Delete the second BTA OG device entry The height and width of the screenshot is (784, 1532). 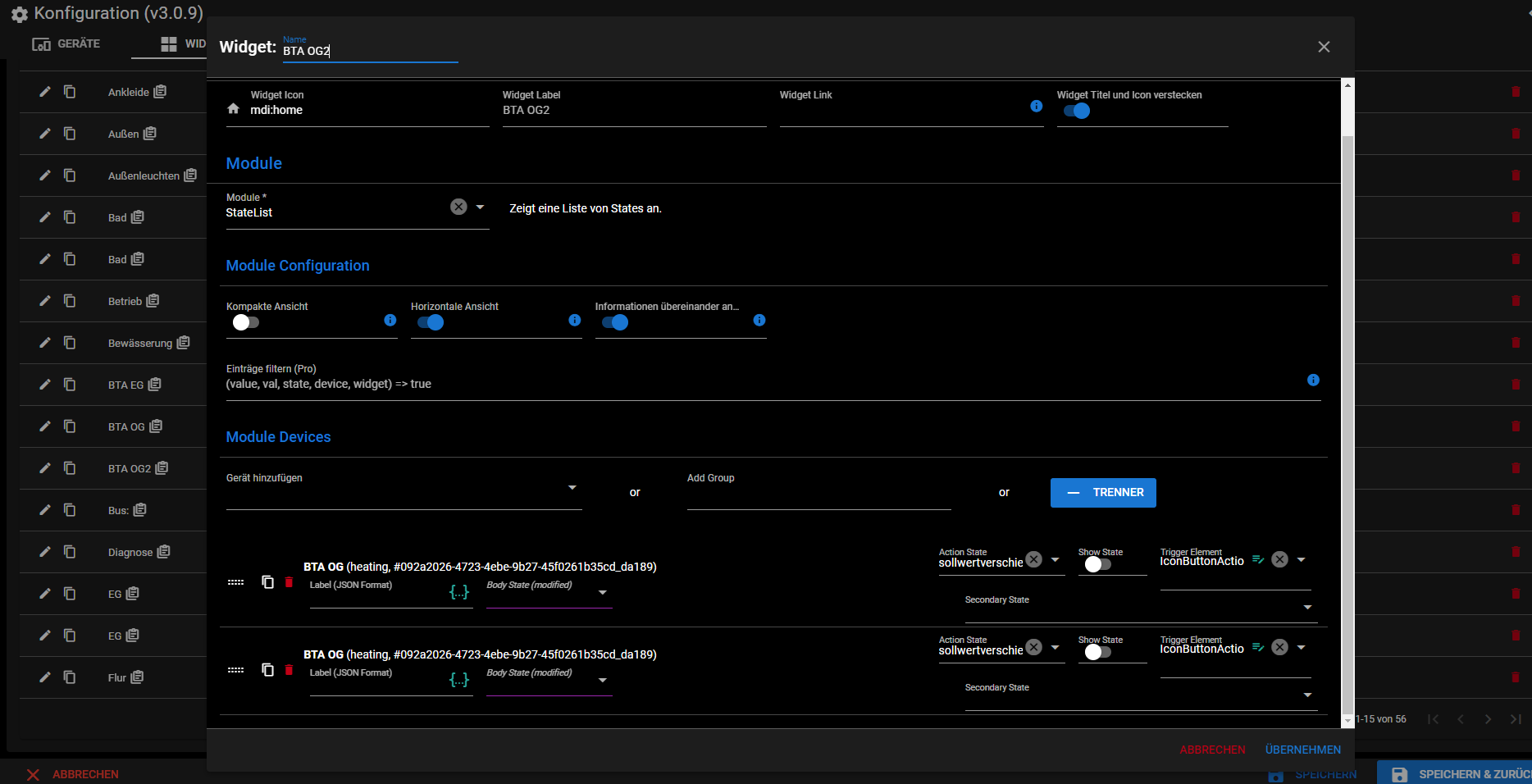click(x=289, y=669)
